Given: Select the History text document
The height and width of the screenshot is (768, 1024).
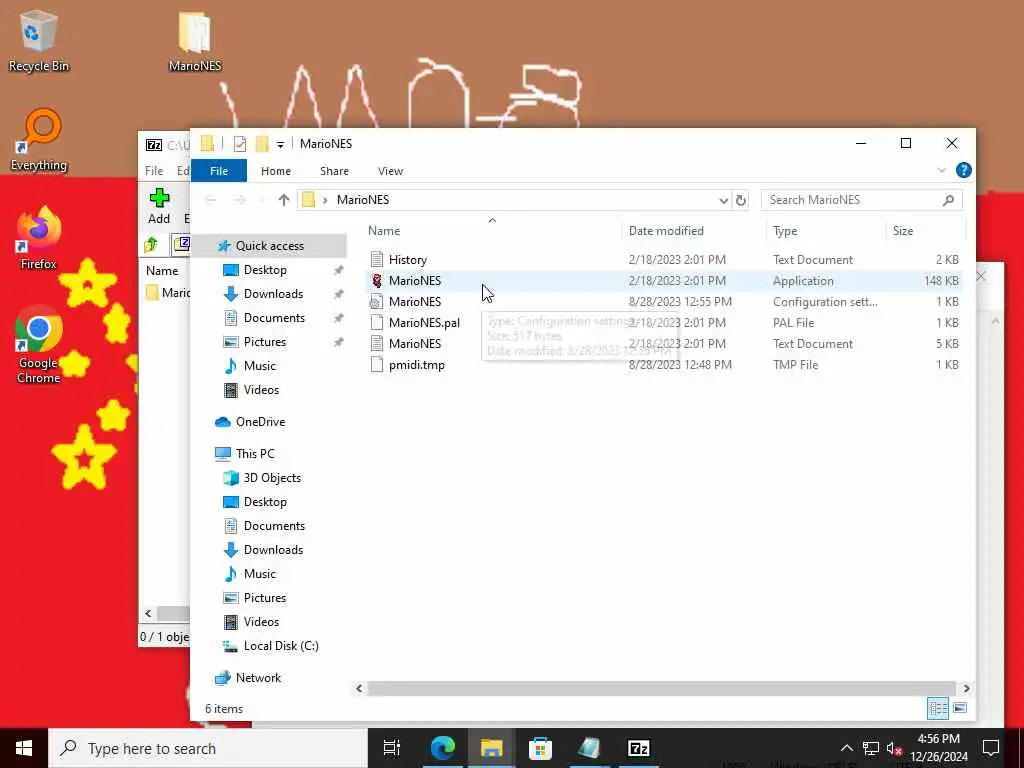Looking at the screenshot, I should click(664, 260).
